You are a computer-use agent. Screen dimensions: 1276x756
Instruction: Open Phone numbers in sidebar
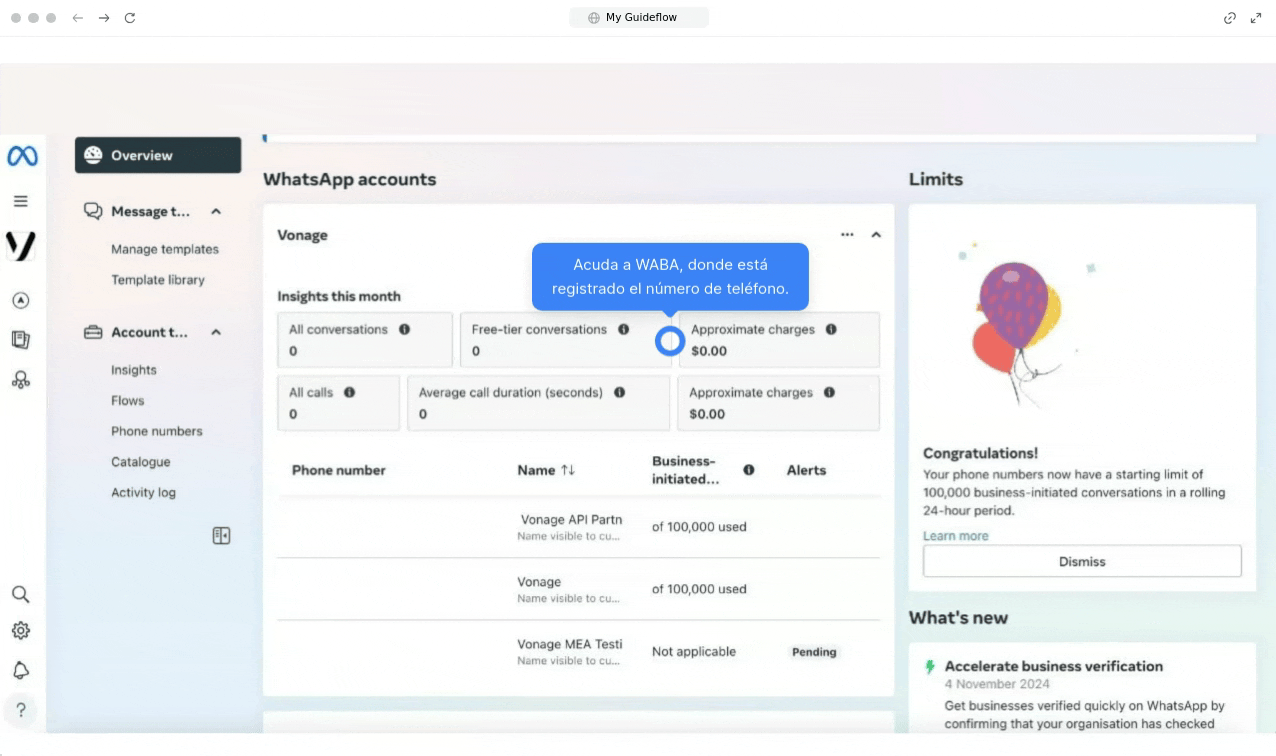click(x=156, y=431)
